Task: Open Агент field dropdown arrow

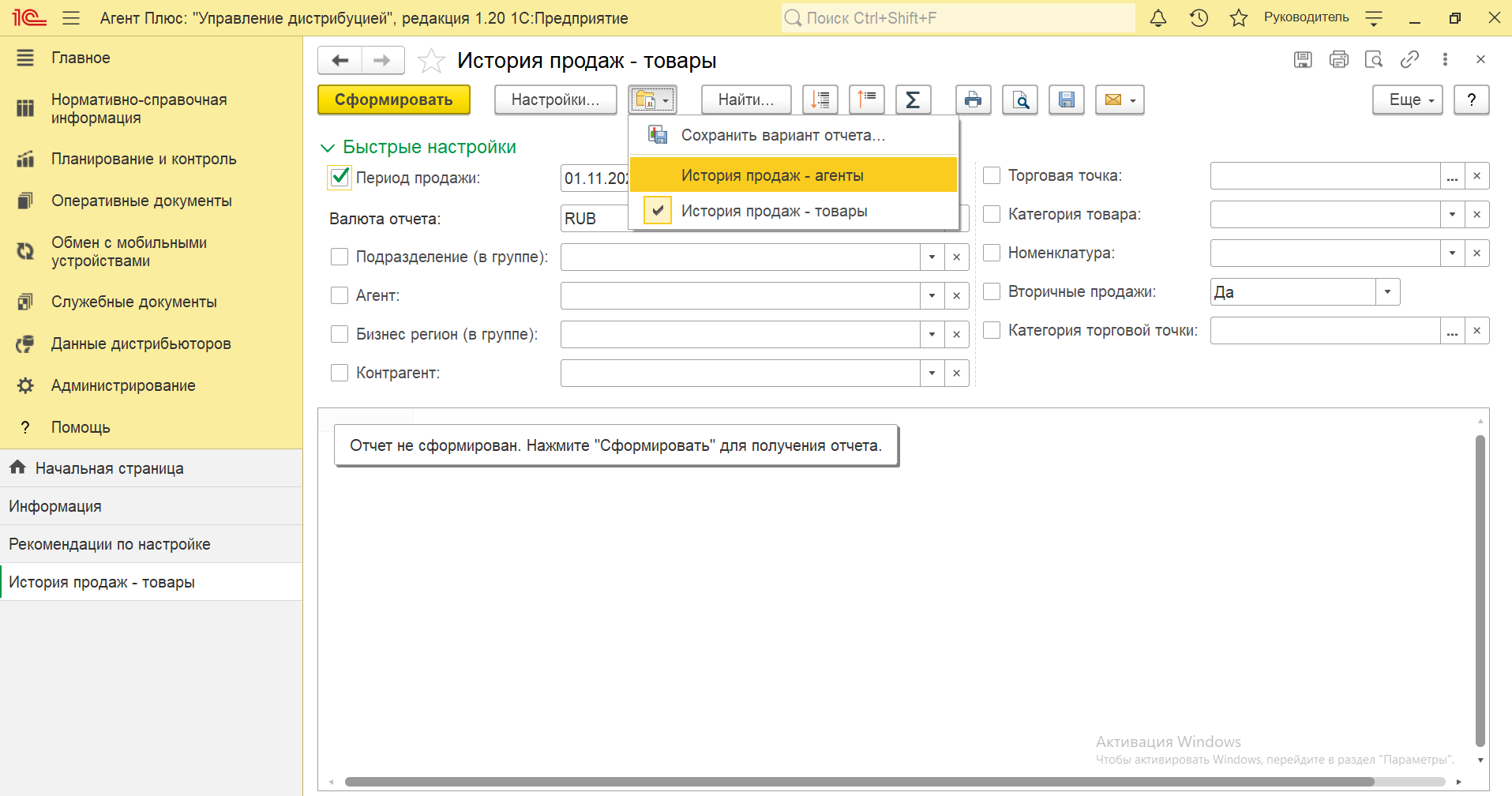Action: (932, 295)
